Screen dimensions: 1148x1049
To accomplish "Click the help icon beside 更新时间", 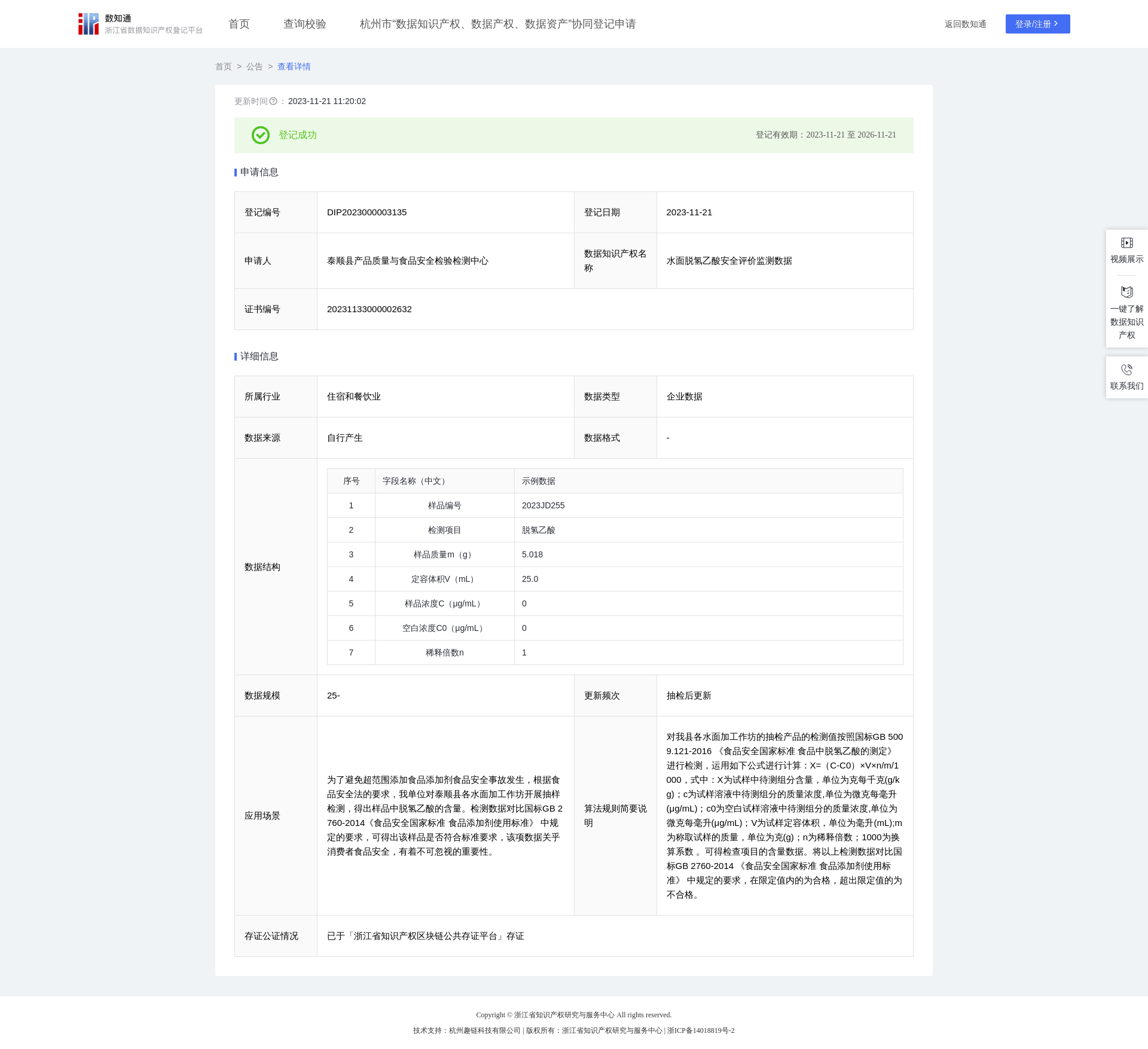I will click(x=273, y=101).
